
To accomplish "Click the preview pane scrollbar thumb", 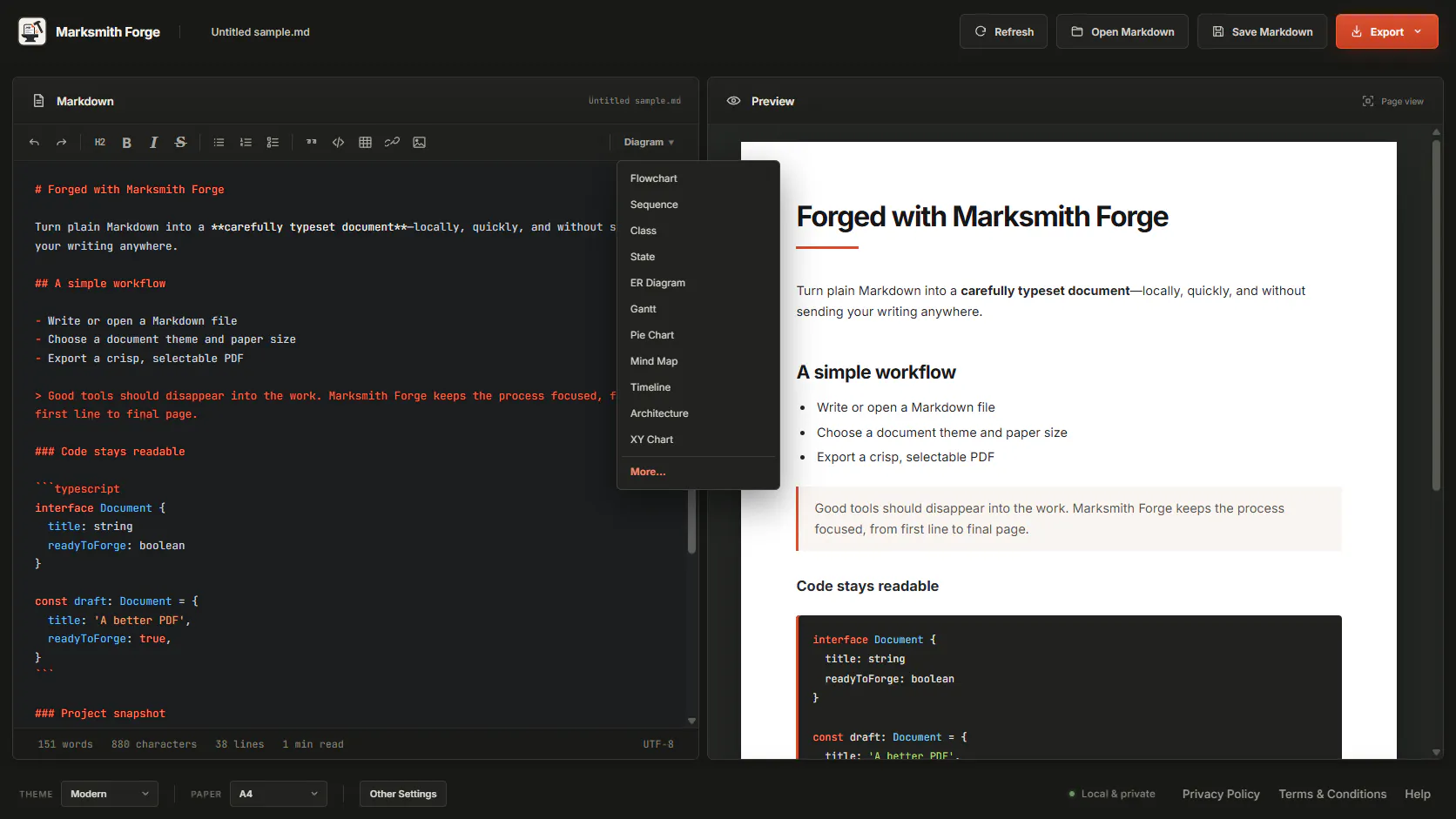I will click(x=1436, y=315).
